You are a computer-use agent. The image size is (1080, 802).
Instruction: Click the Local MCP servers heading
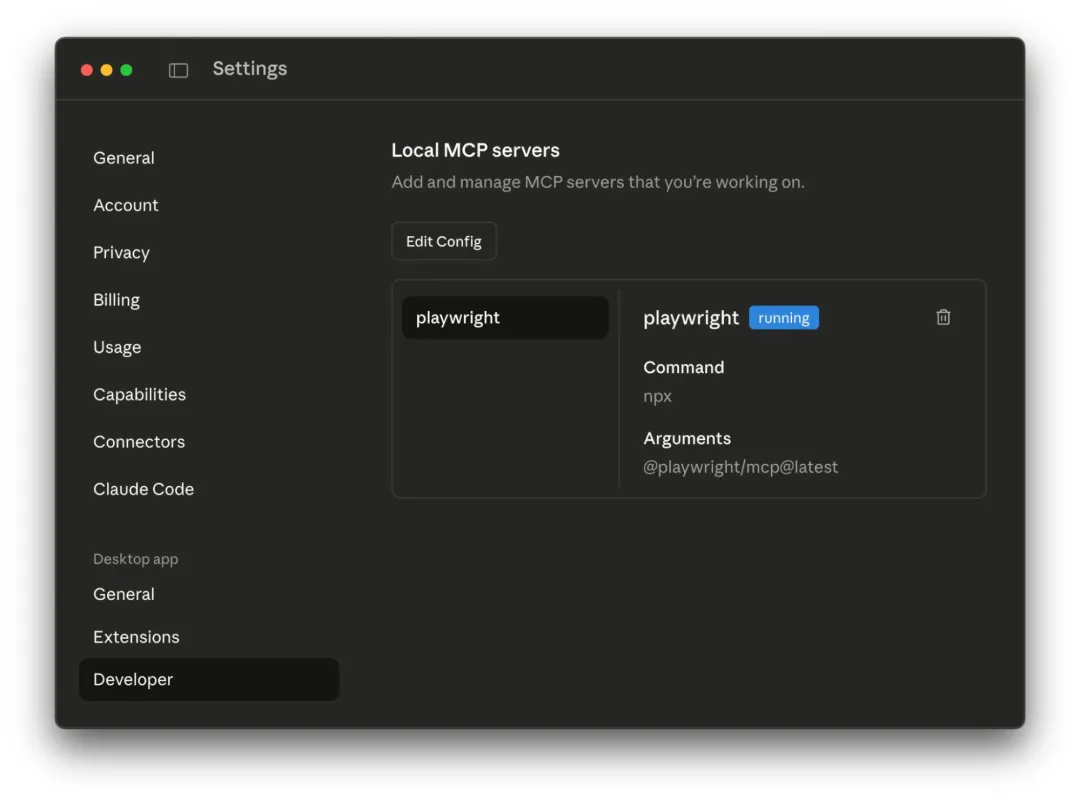point(475,150)
